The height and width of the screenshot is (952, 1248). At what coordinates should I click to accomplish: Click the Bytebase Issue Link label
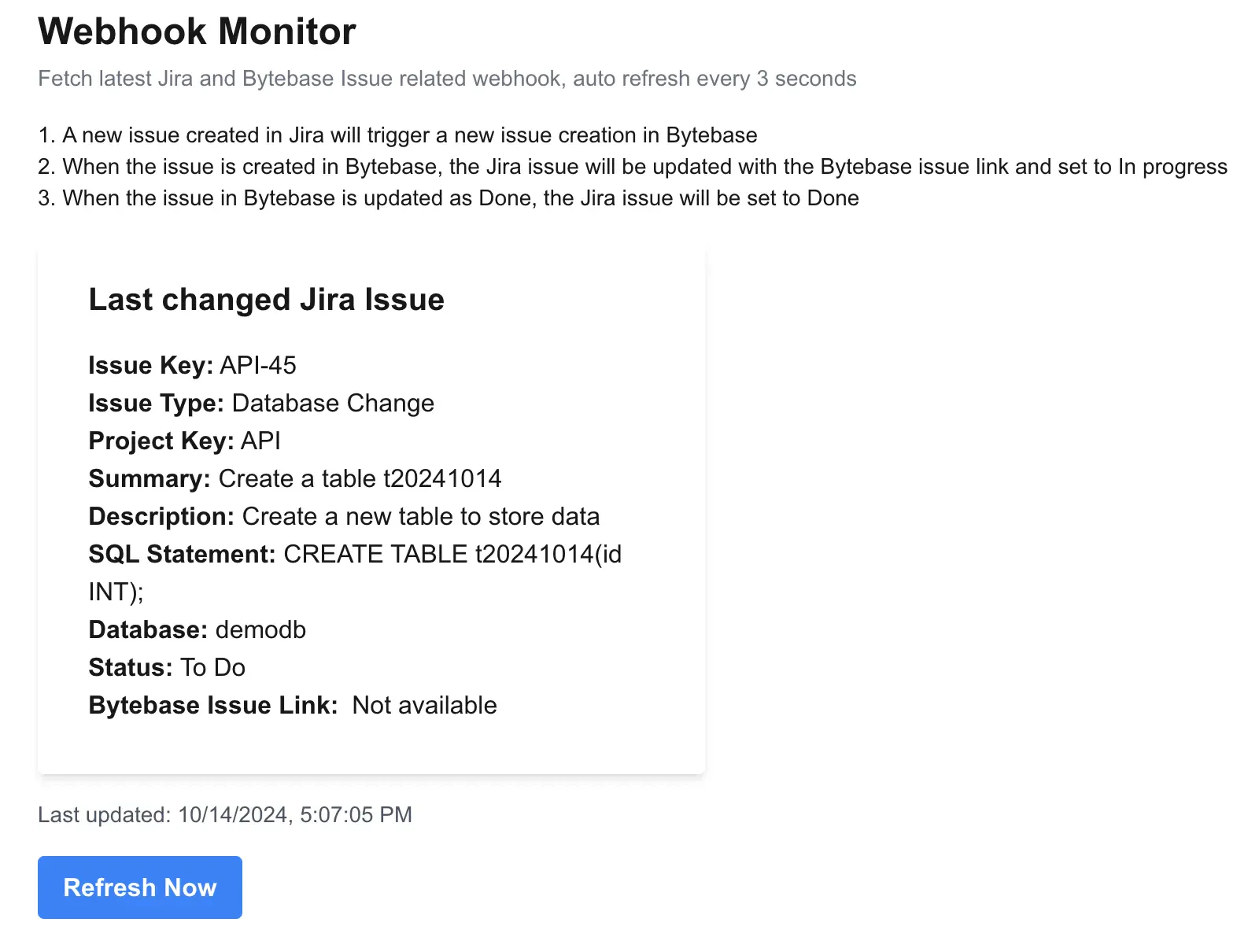click(213, 705)
